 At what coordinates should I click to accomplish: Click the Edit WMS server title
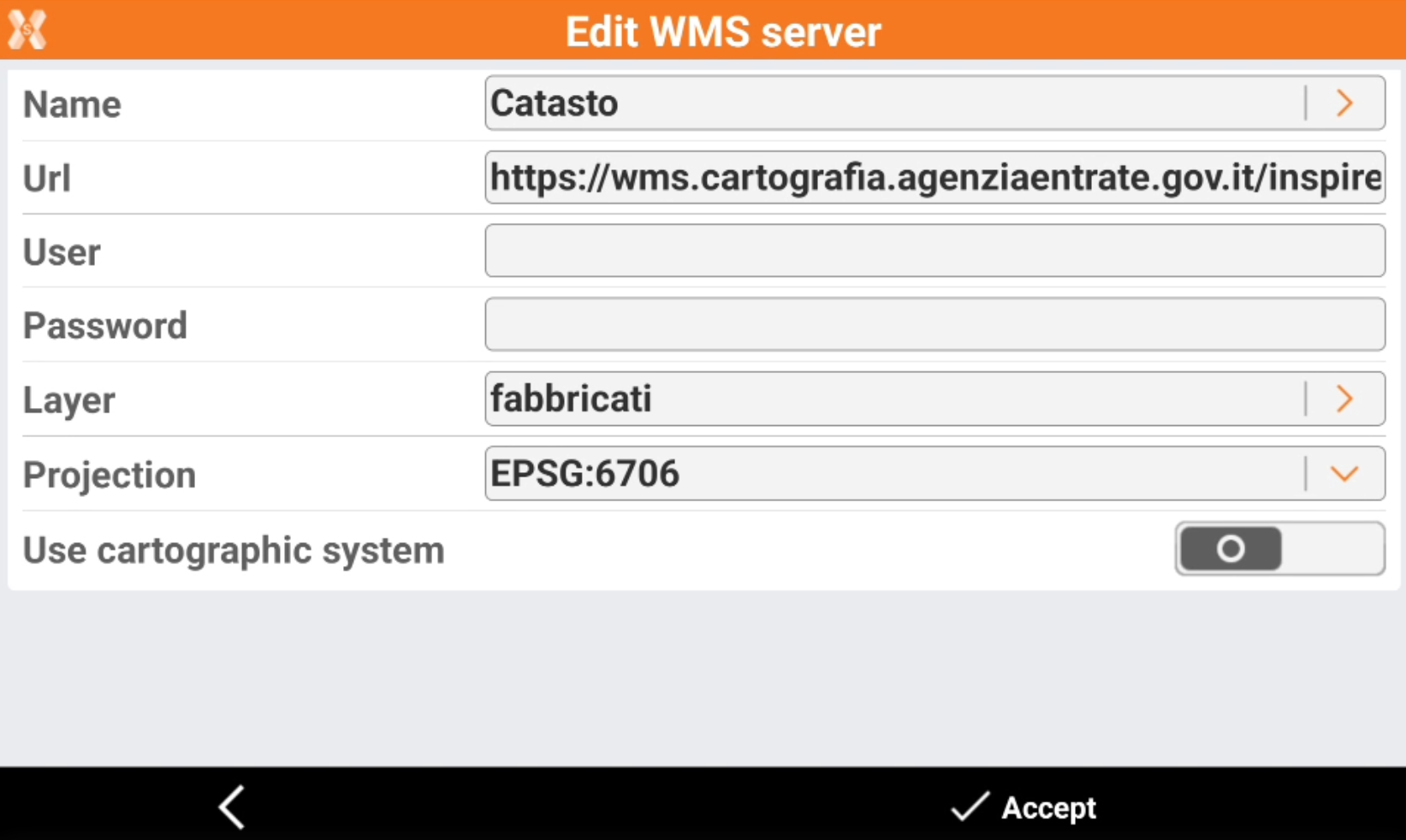click(723, 32)
